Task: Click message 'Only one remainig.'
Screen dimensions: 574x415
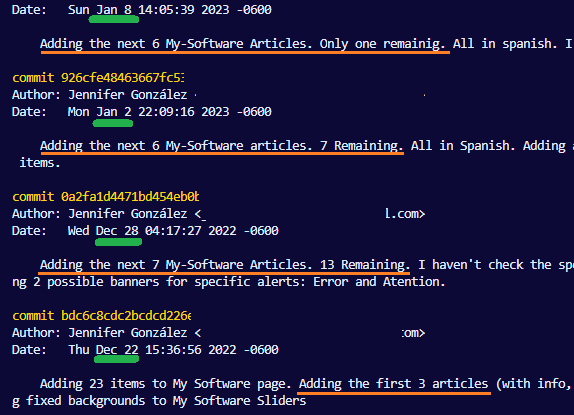Action: (383, 44)
